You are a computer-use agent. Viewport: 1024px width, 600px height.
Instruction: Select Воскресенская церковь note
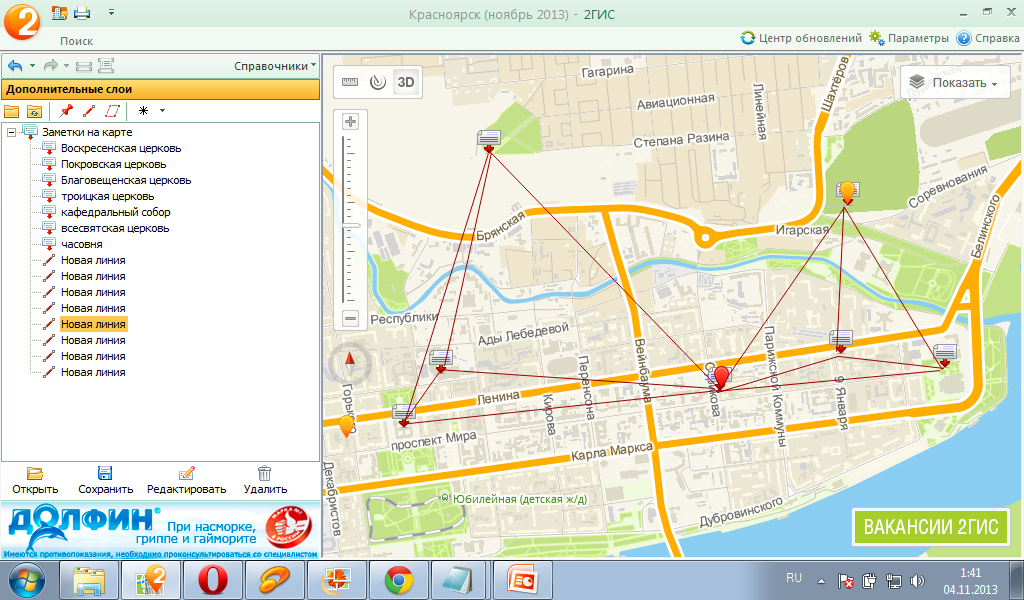coord(121,148)
